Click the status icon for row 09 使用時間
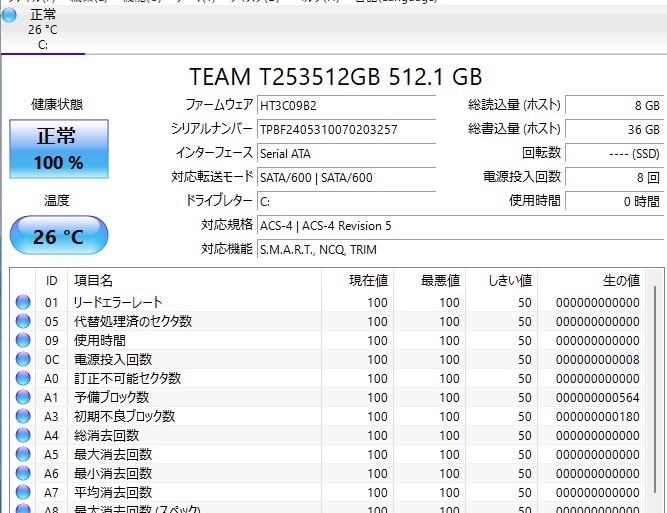Screen dimensions: 667x513 click(22, 341)
